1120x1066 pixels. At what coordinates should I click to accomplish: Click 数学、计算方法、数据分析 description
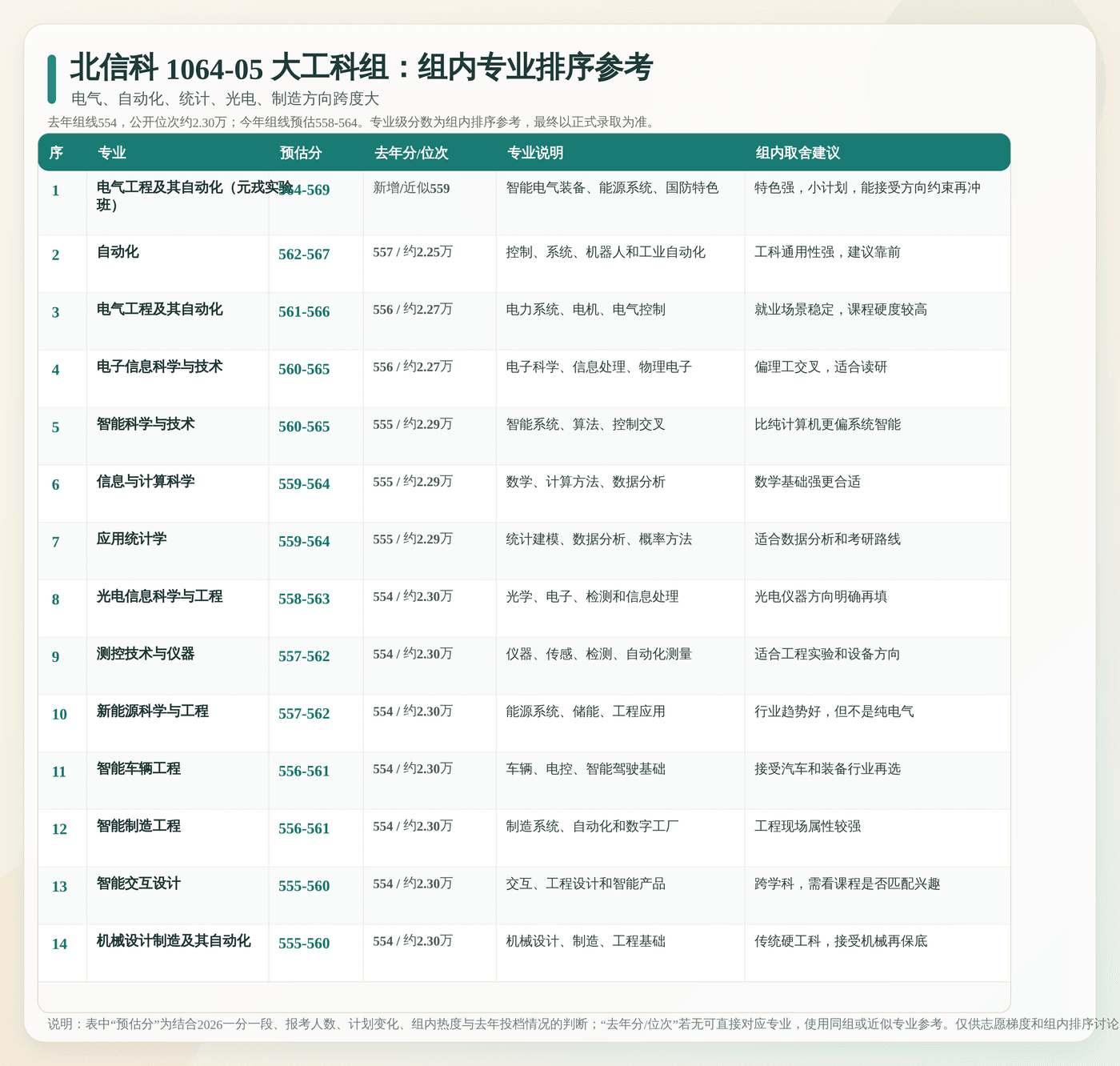tap(586, 483)
